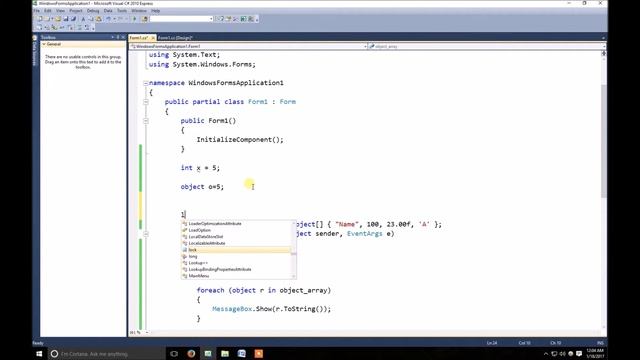Click the 'object o=5;' code line
640x360 pixels.
202,187
